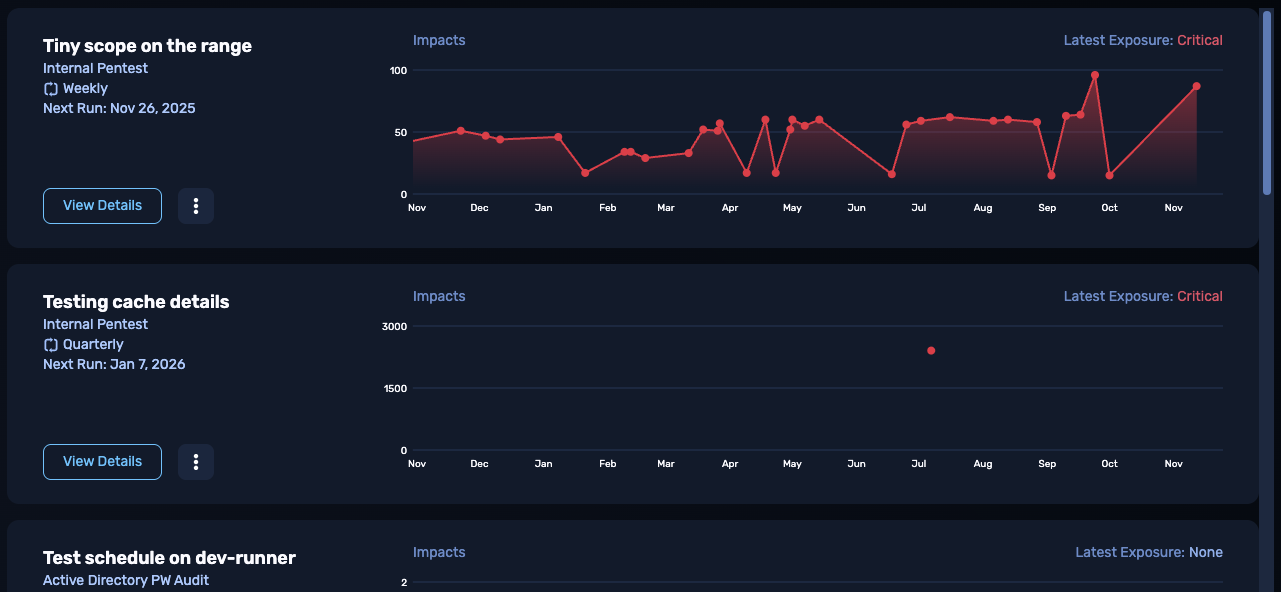Click the Next Run: Jan 7, 2026 text

click(114, 364)
